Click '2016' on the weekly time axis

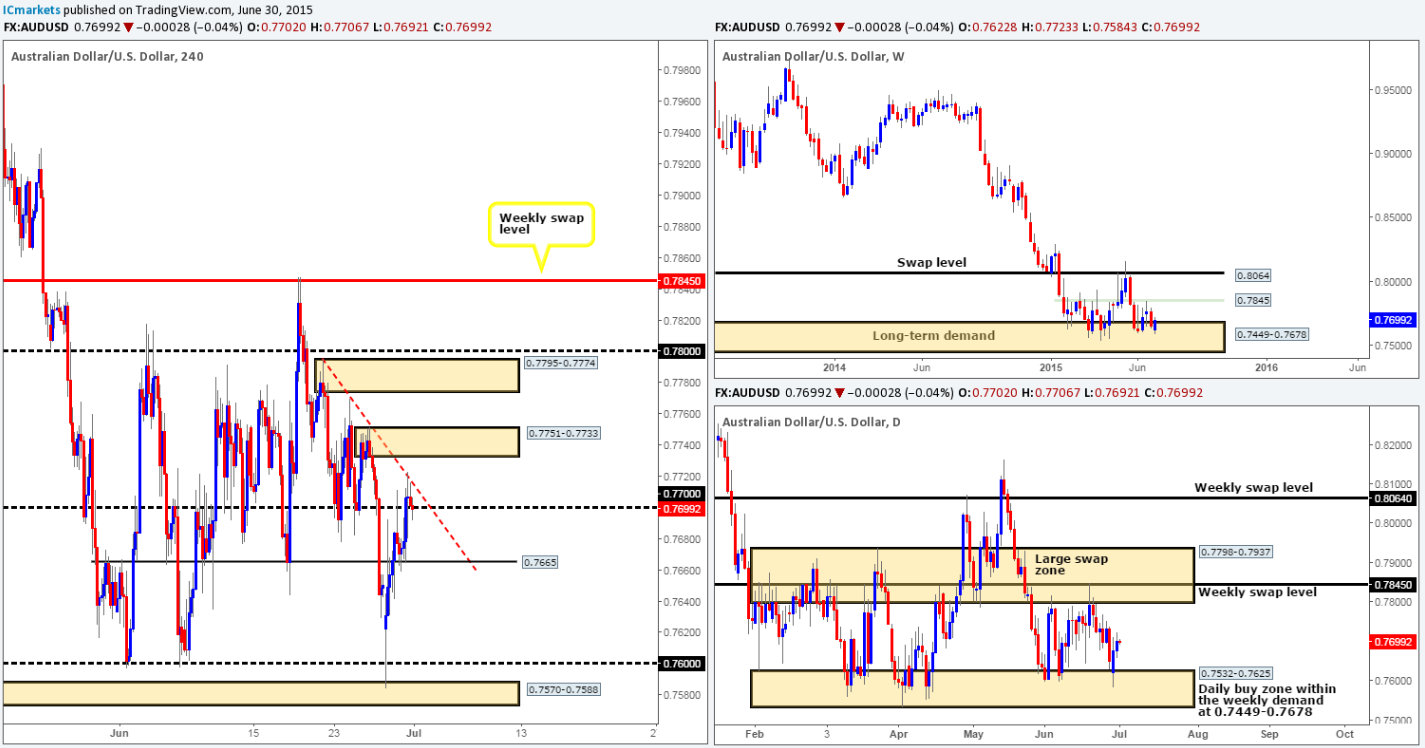point(1266,367)
